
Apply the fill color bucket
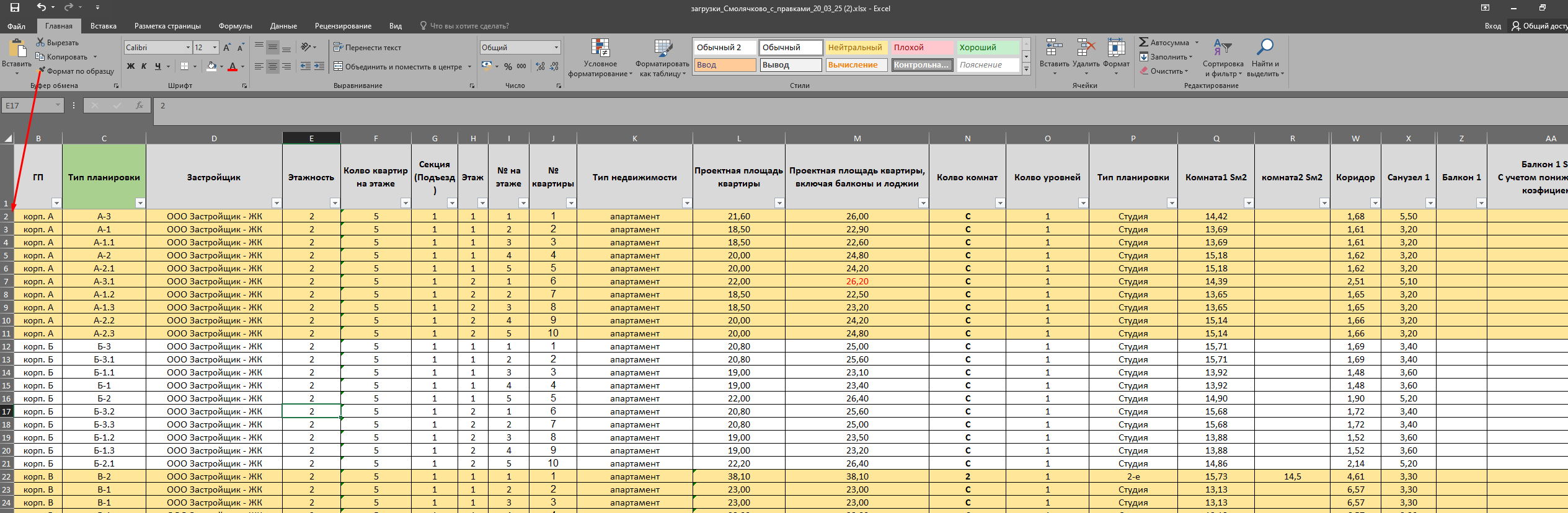[x=211, y=66]
